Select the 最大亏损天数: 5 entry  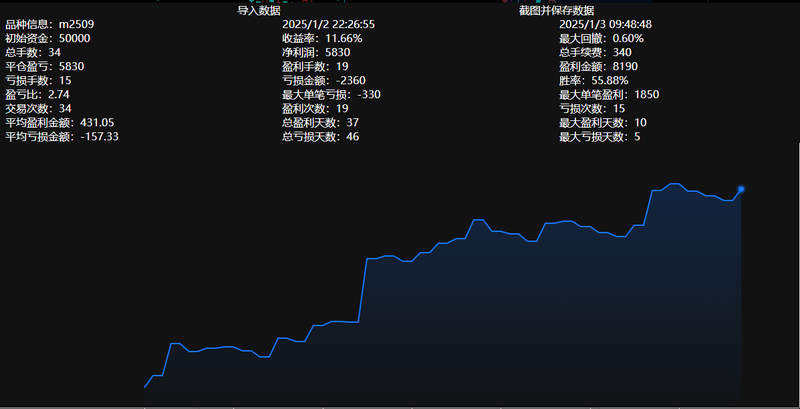600,137
